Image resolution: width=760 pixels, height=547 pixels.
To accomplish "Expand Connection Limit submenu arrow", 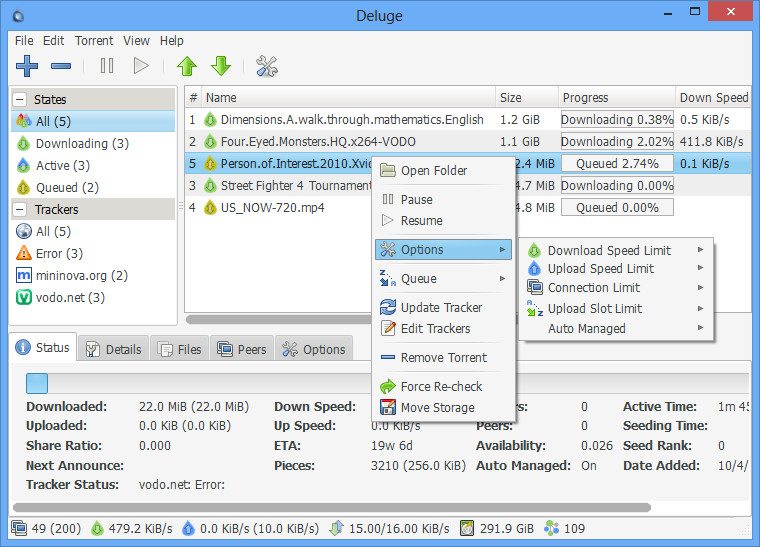I will click(700, 288).
